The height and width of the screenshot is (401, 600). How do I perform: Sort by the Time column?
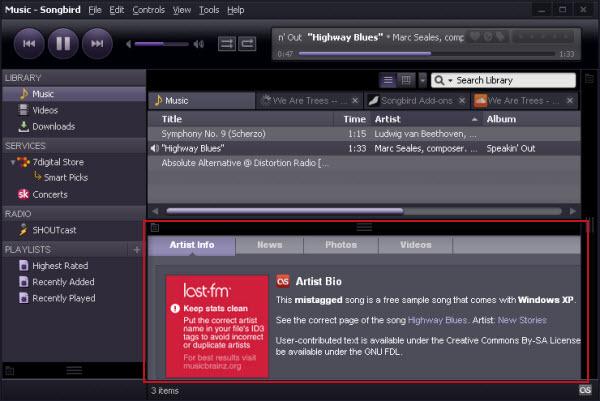pyautogui.click(x=352, y=119)
